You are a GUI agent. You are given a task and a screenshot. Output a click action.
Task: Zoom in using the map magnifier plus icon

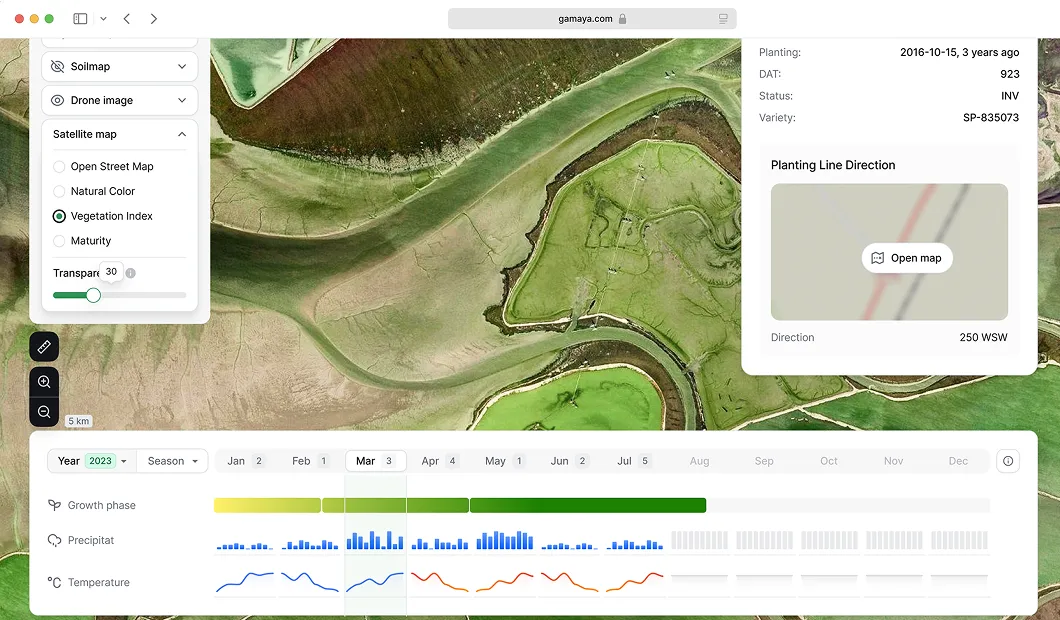pos(43,381)
